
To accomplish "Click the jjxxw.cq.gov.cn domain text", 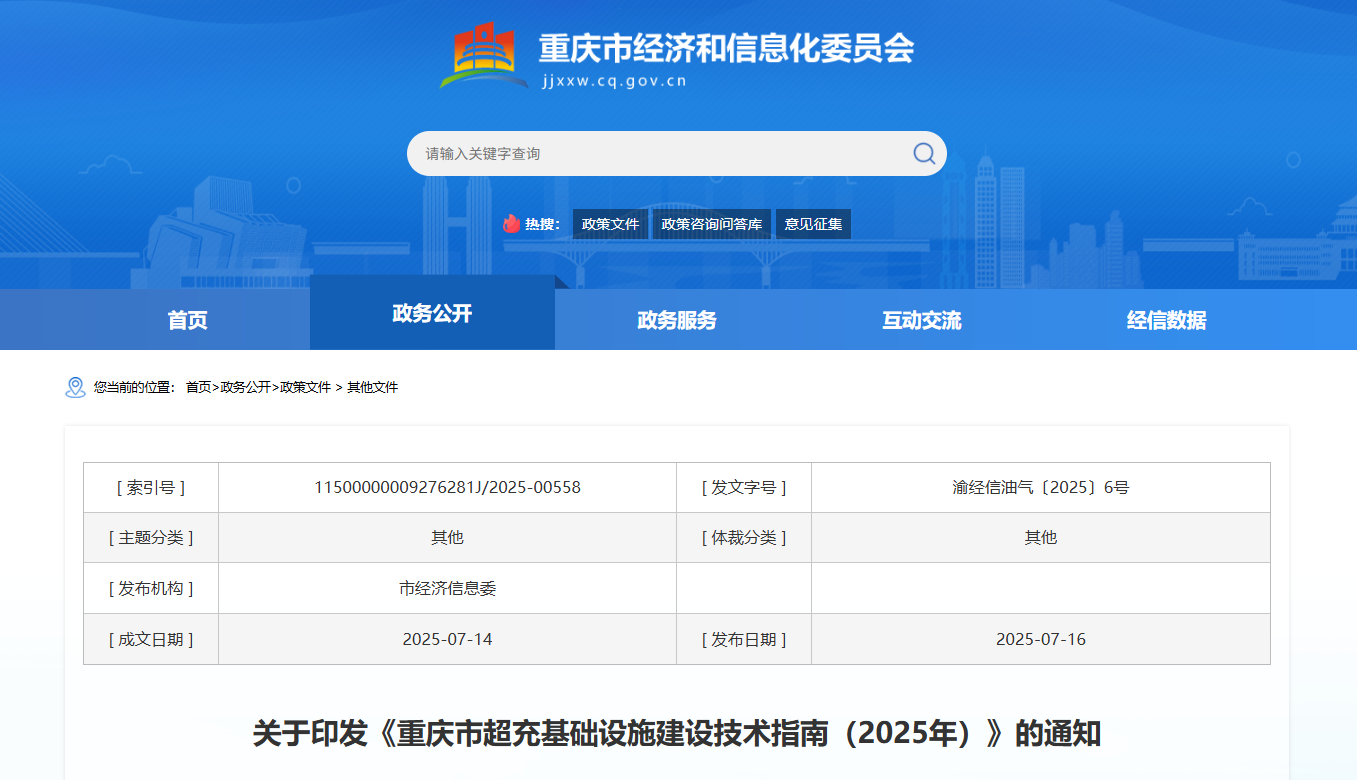I will click(613, 82).
